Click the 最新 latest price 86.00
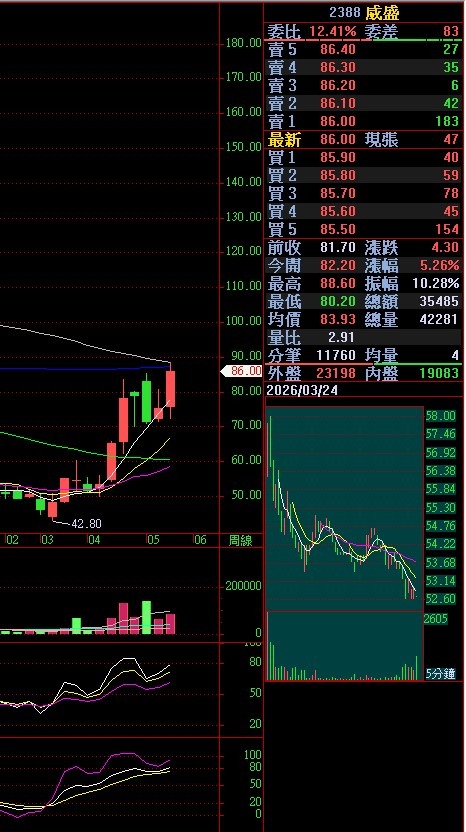The width and height of the screenshot is (466, 832). click(x=338, y=140)
